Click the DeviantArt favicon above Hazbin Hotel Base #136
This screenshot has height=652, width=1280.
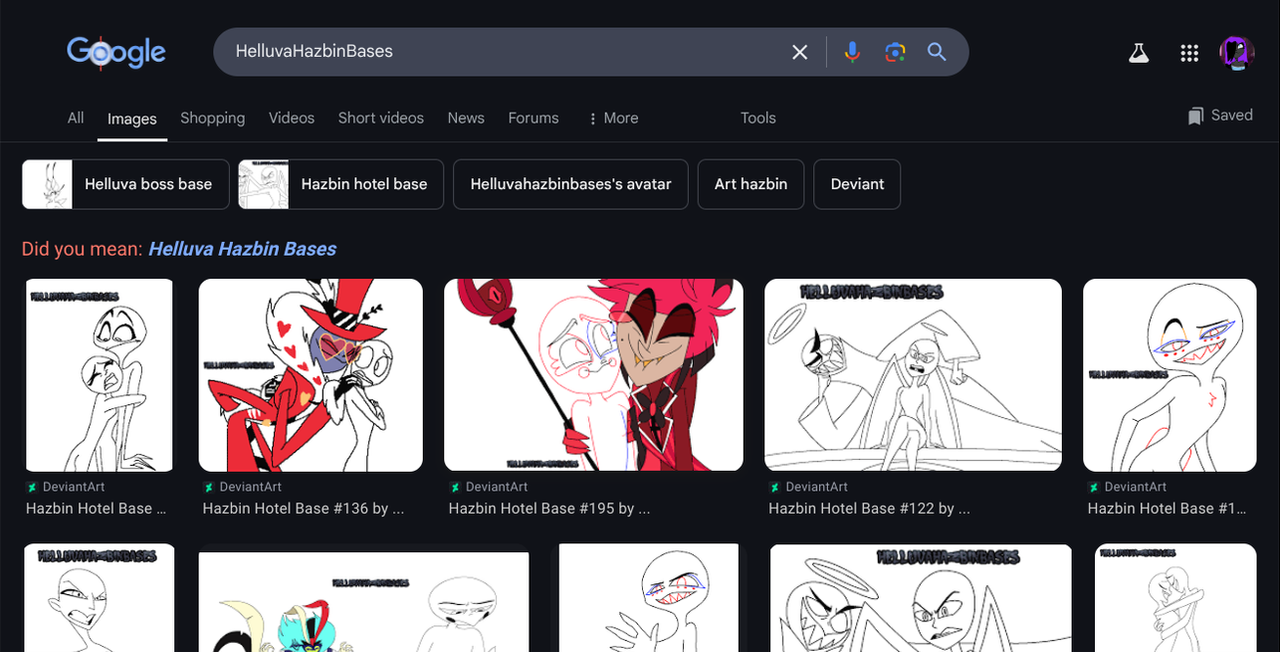tap(209, 487)
